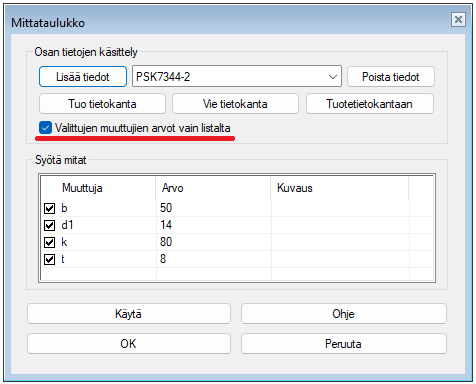This screenshot has height=384, width=476.
Task: Uncheck the checkbox for variable d1
Action: click(49, 225)
